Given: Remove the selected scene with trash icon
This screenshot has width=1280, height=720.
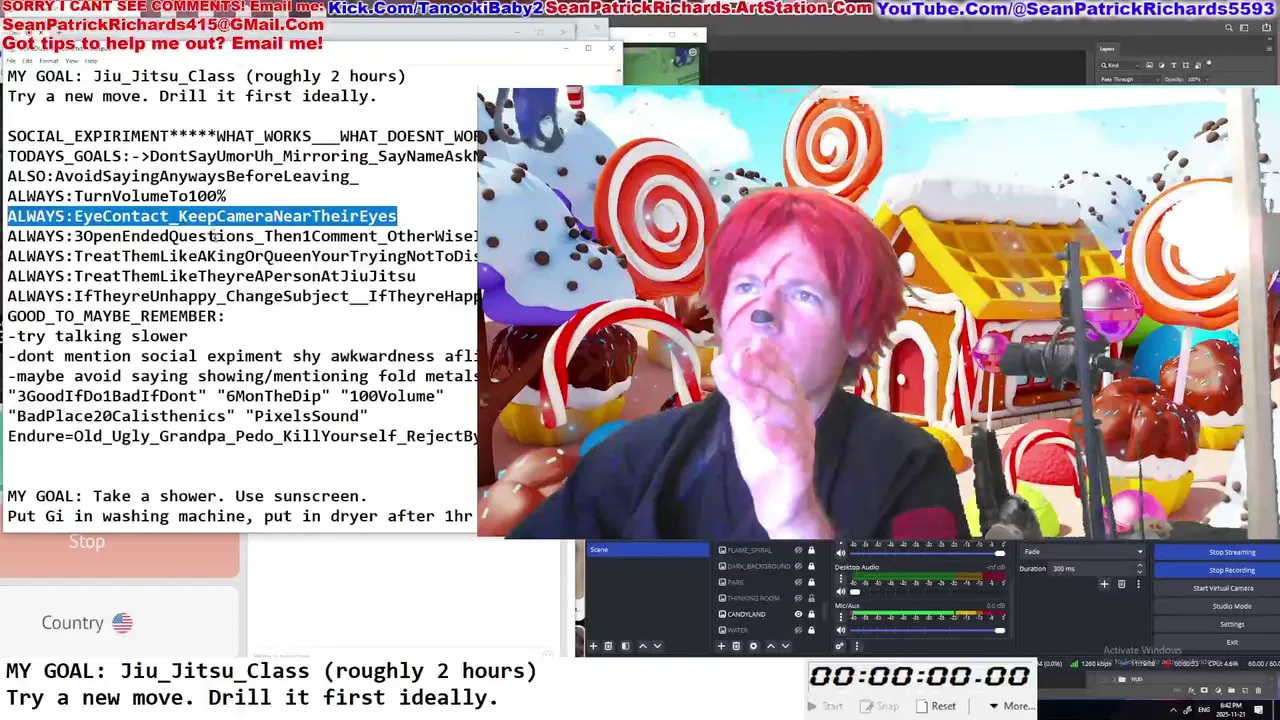Looking at the screenshot, I should (608, 646).
